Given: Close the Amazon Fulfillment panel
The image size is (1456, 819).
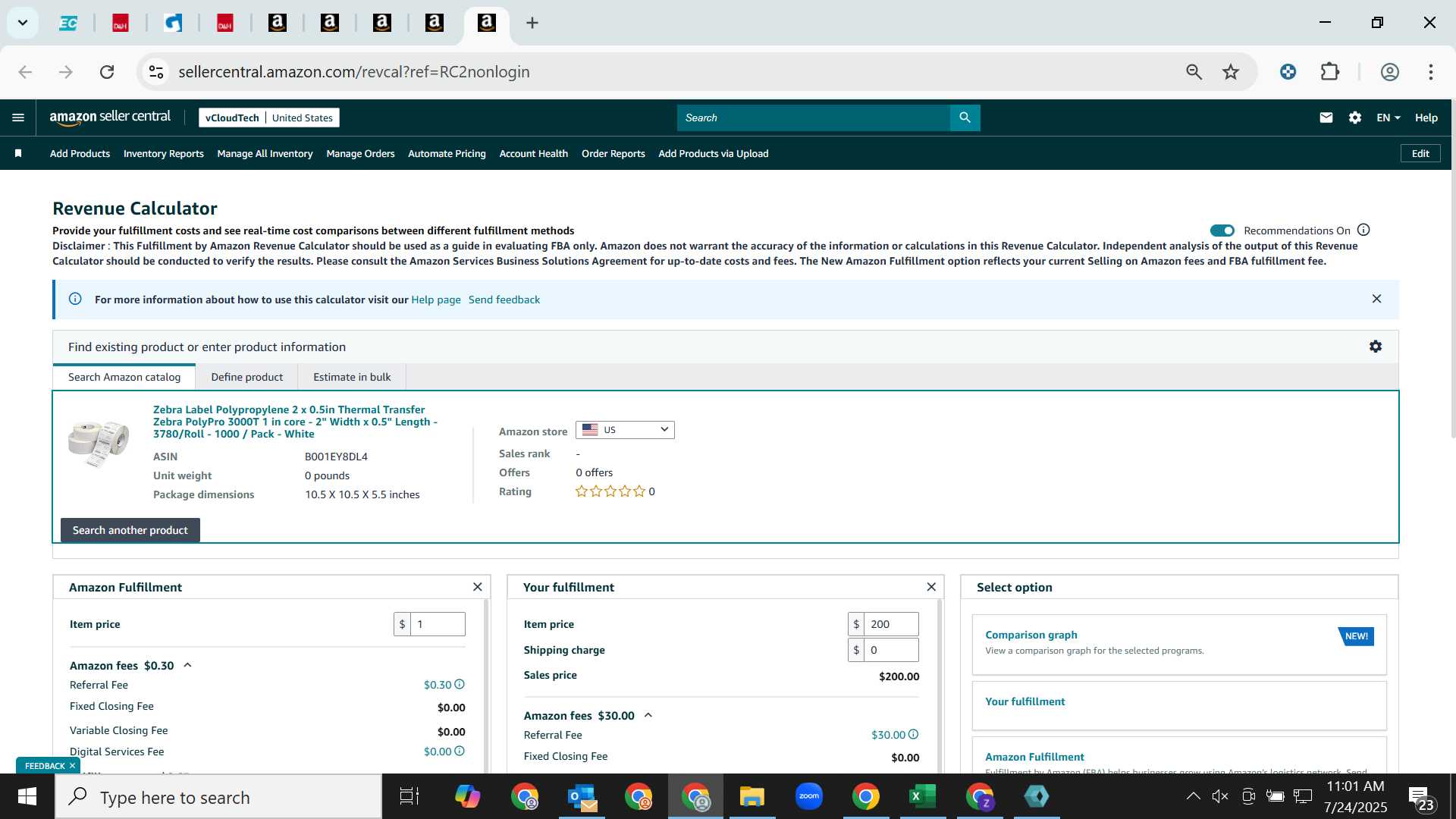Looking at the screenshot, I should pyautogui.click(x=477, y=587).
